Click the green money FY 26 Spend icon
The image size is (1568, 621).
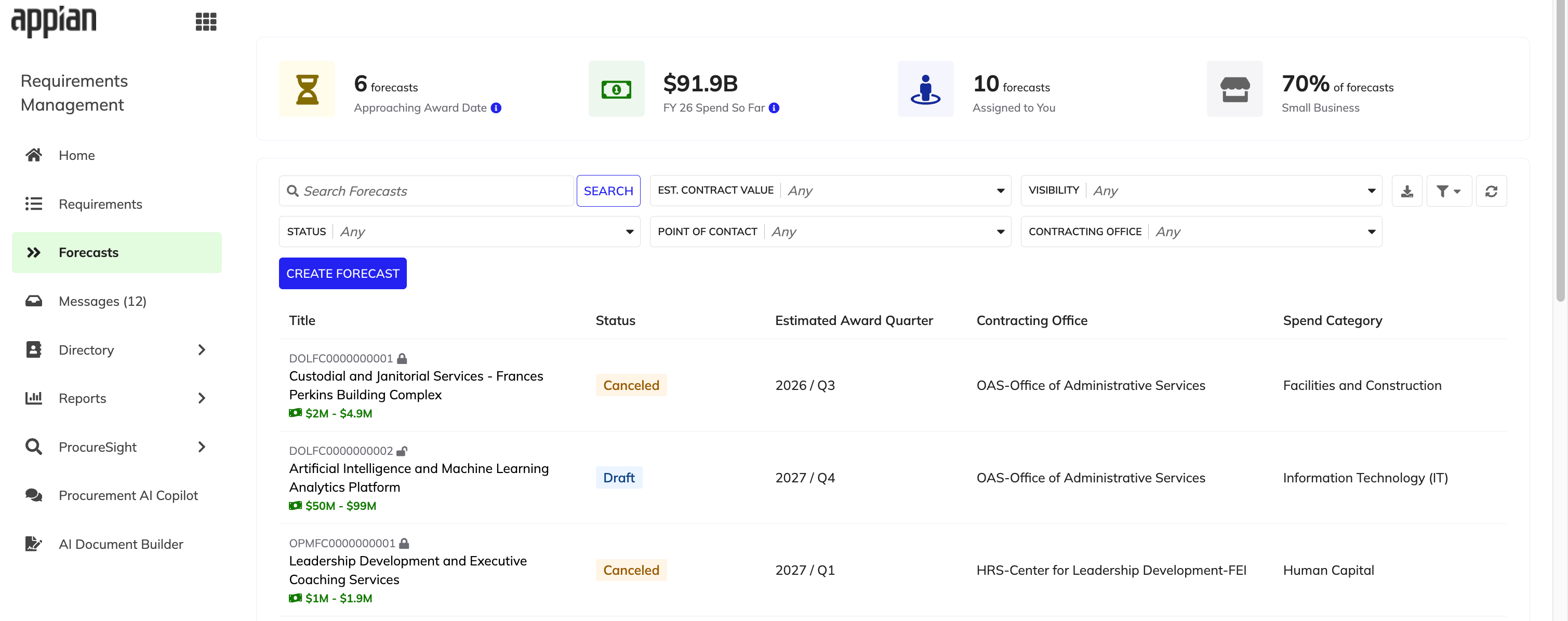616,89
